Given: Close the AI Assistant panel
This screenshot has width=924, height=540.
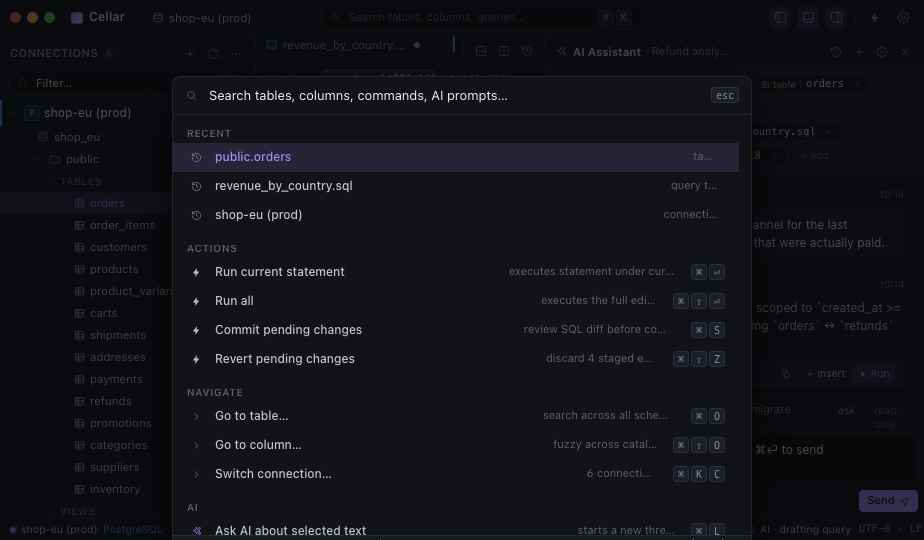Looking at the screenshot, I should [x=906, y=52].
